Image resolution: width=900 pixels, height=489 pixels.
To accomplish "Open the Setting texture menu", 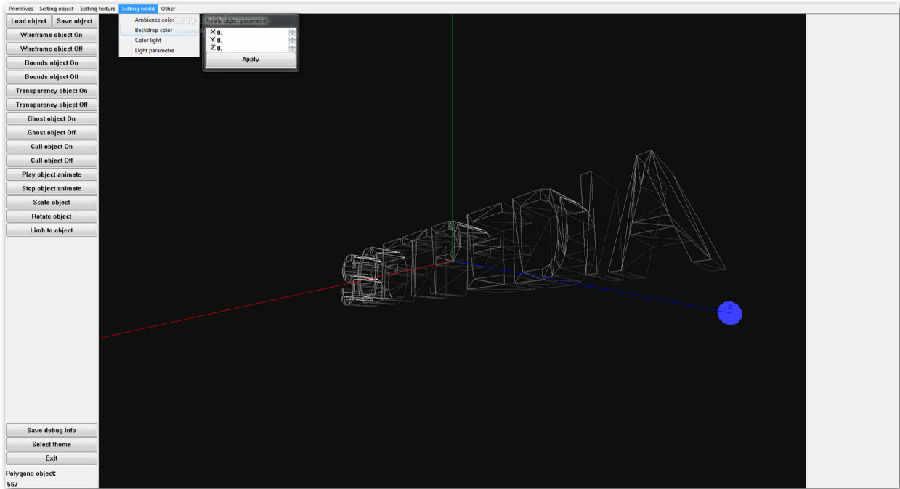I will [x=98, y=9].
